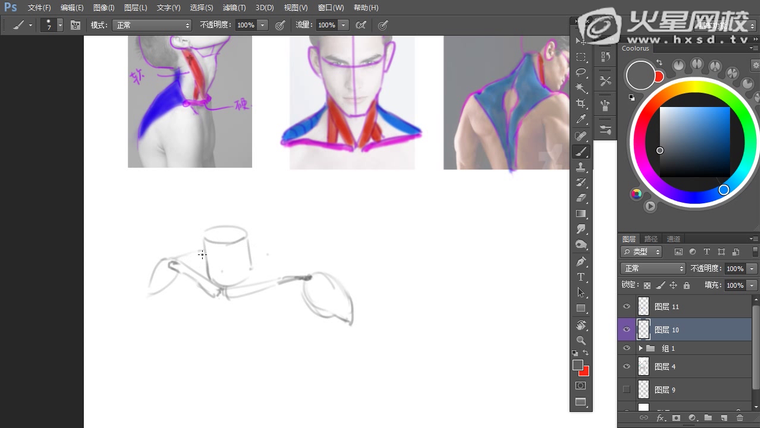Open the 图层(L) menu
Viewport: 760px width, 428px height.
135,7
